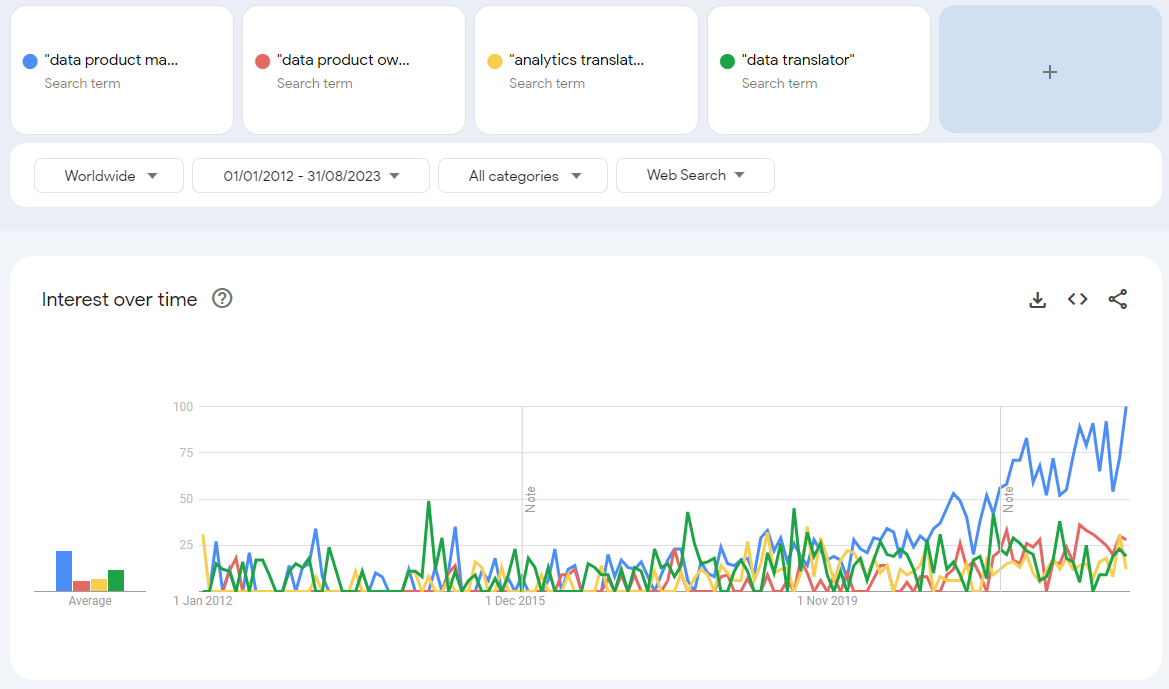Open help for Interest over time
1169x689 pixels.
click(222, 298)
